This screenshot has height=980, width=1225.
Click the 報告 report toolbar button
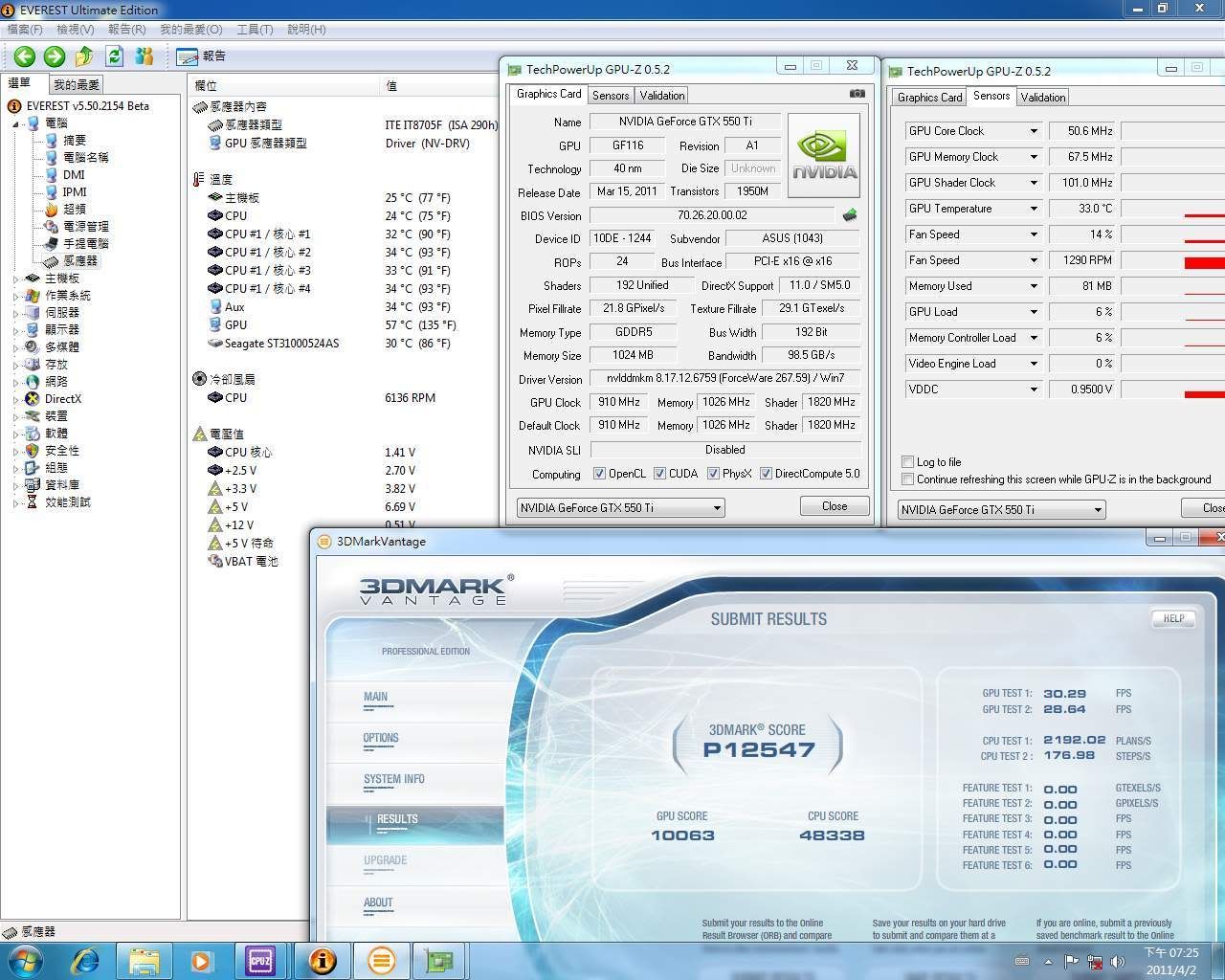click(x=202, y=56)
